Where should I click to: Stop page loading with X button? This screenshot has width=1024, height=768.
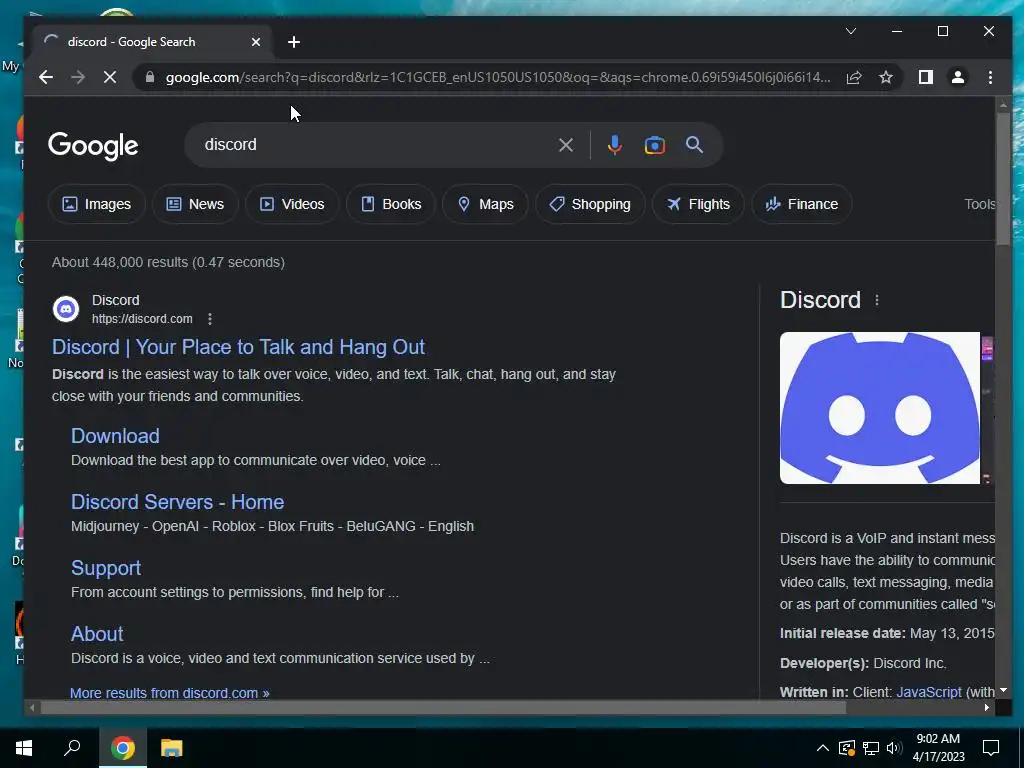[x=110, y=77]
